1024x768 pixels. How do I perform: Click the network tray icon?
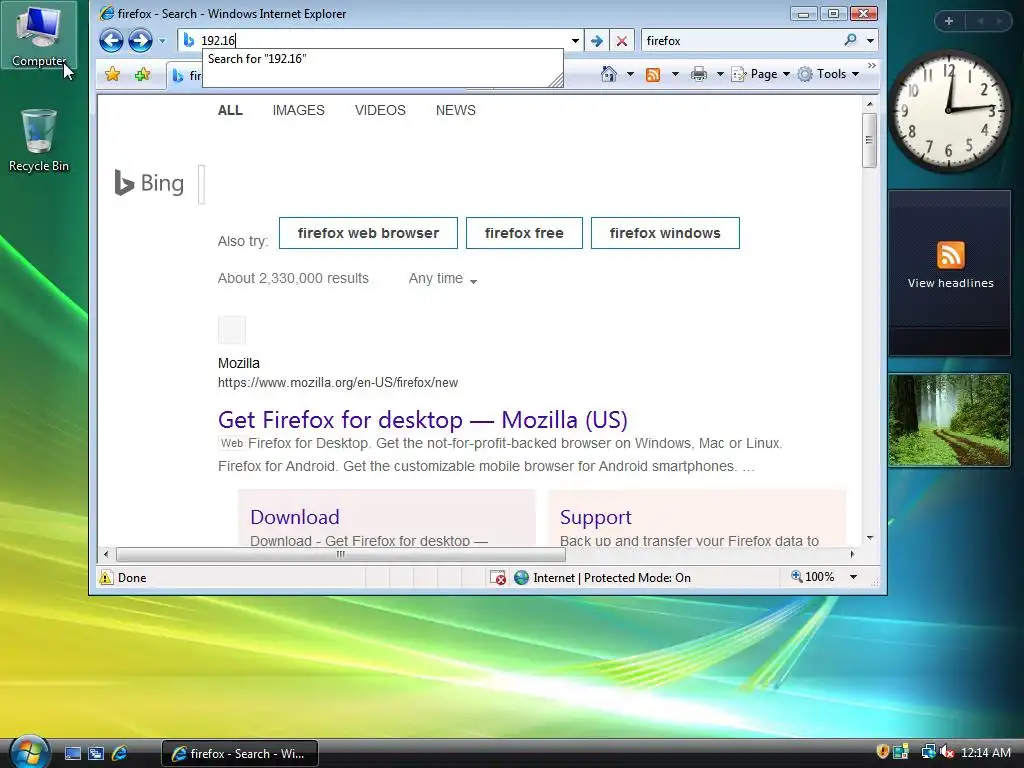coord(927,752)
